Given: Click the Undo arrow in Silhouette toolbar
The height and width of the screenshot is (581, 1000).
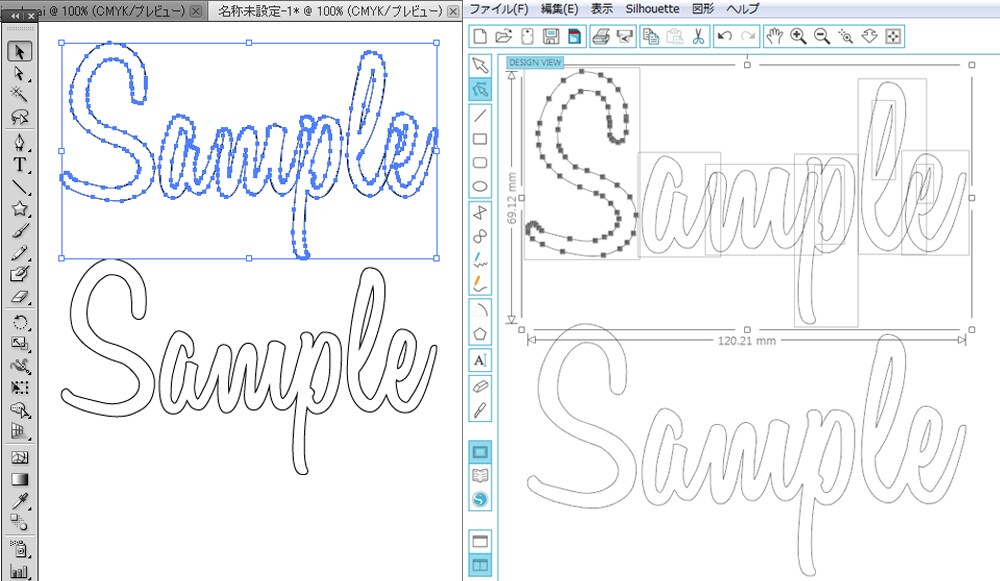Looking at the screenshot, I should tap(724, 36).
